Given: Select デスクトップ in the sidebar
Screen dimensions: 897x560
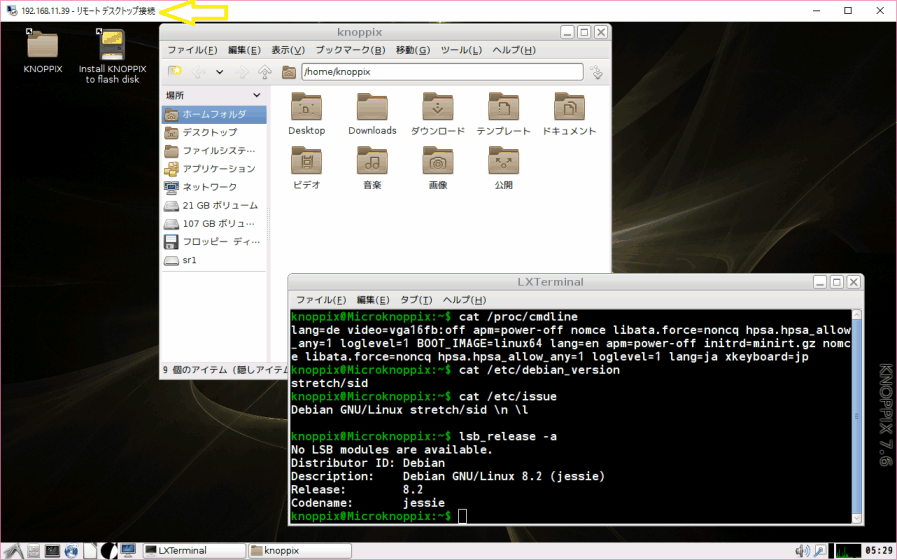Looking at the screenshot, I should point(214,133).
